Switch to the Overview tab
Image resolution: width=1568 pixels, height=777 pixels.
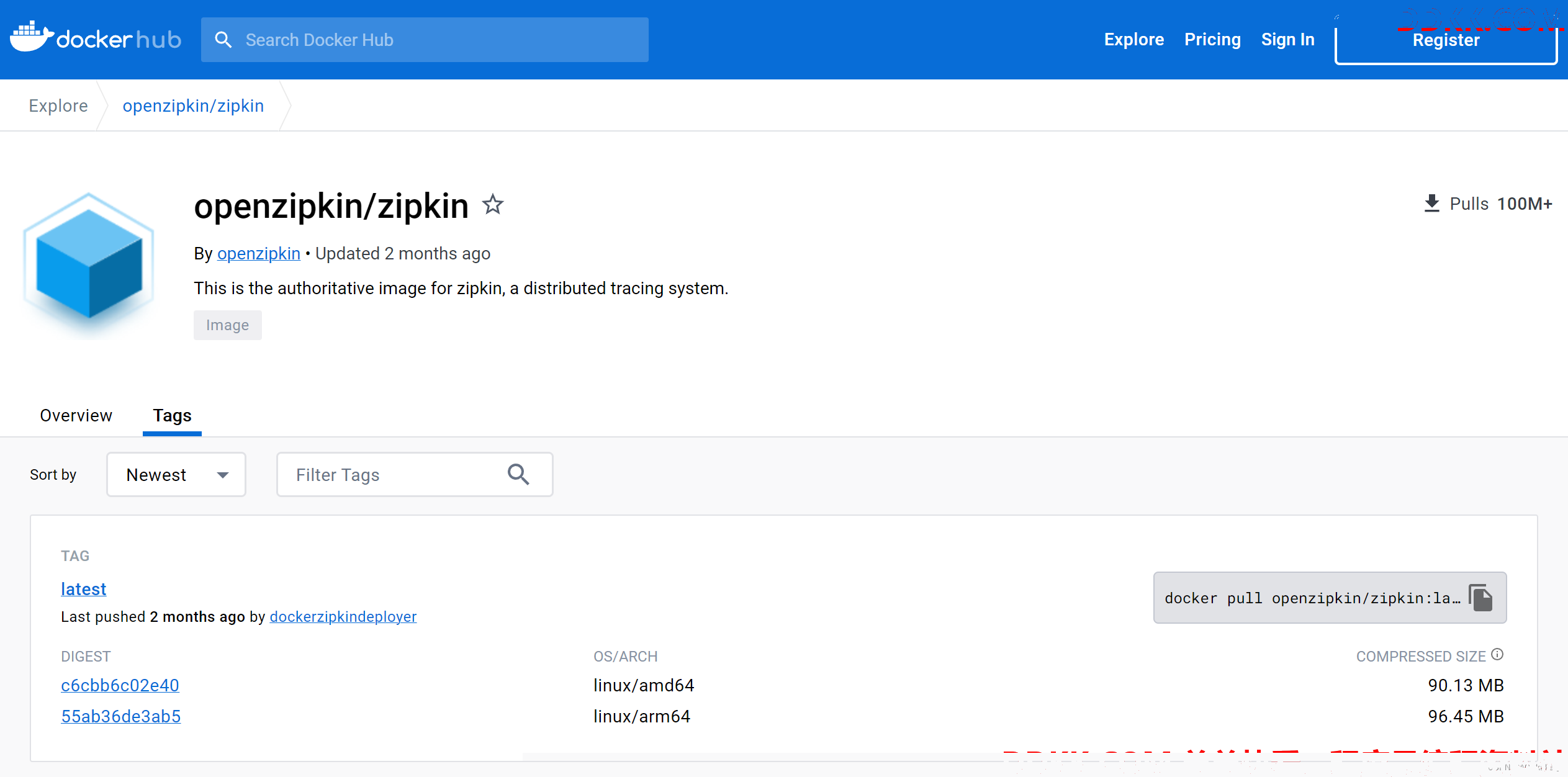point(76,415)
